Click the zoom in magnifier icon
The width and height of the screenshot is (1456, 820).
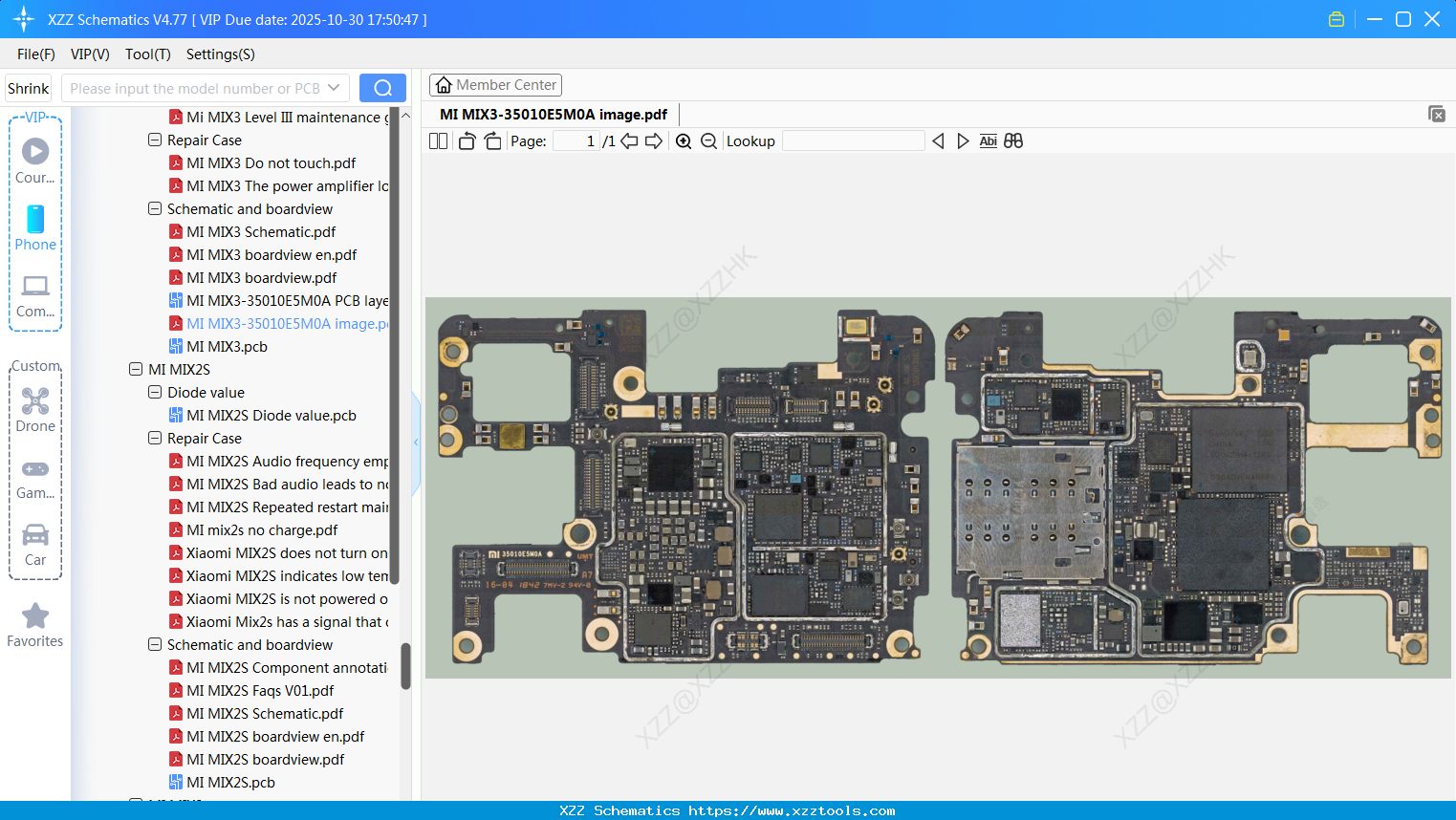coord(684,141)
